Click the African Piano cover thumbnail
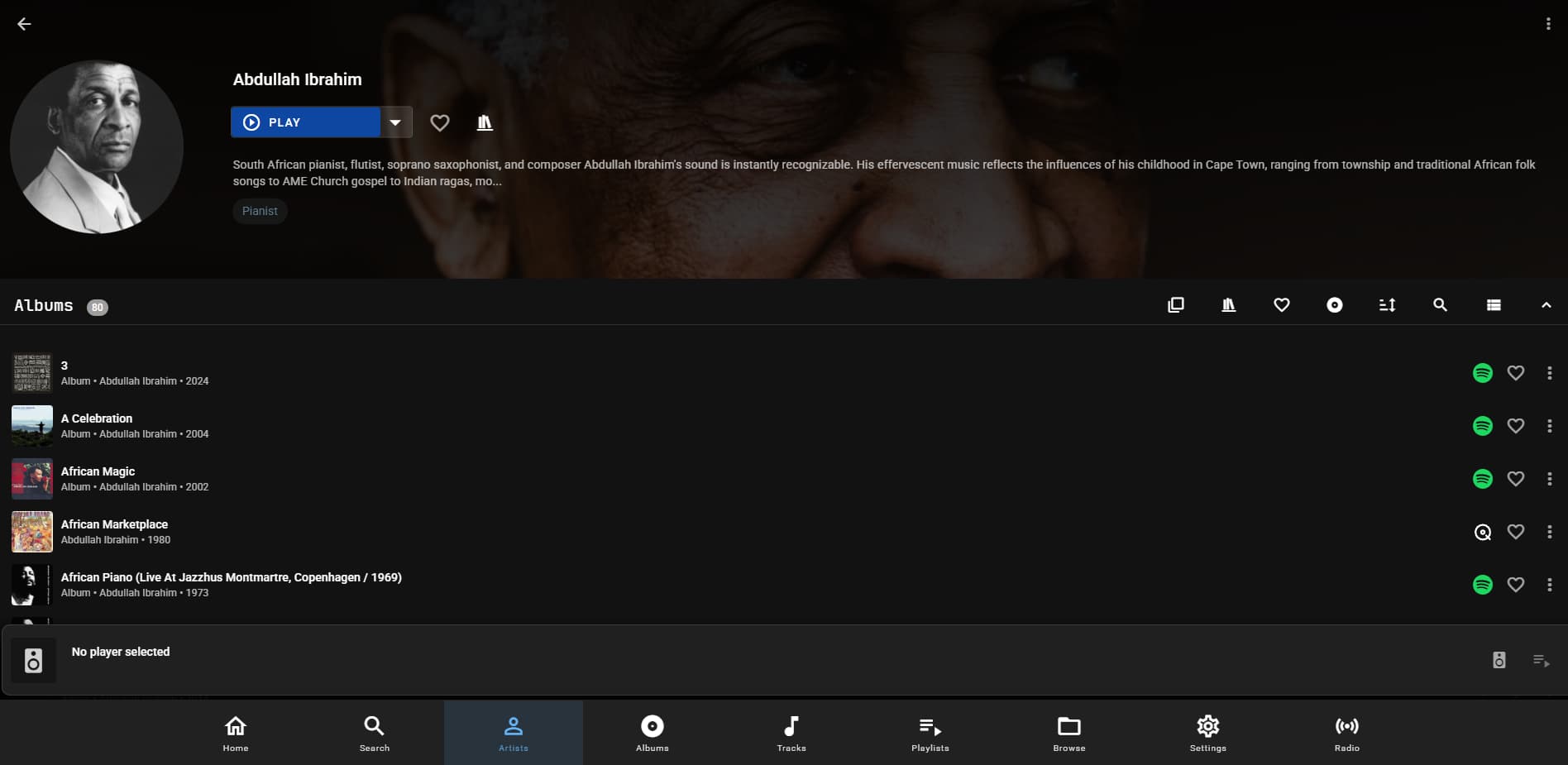1568x765 pixels. click(x=32, y=585)
